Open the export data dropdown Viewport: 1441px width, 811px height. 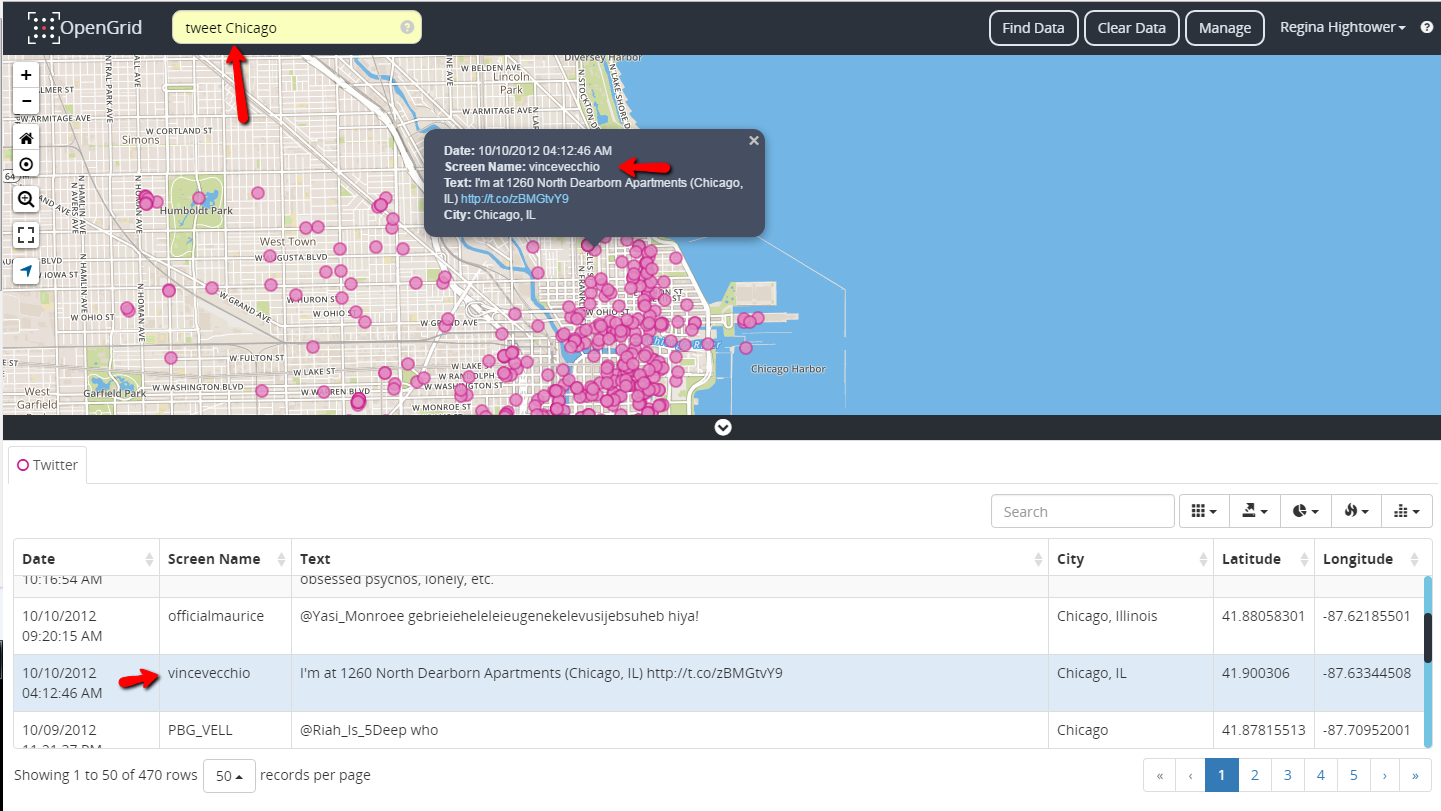tap(1254, 511)
